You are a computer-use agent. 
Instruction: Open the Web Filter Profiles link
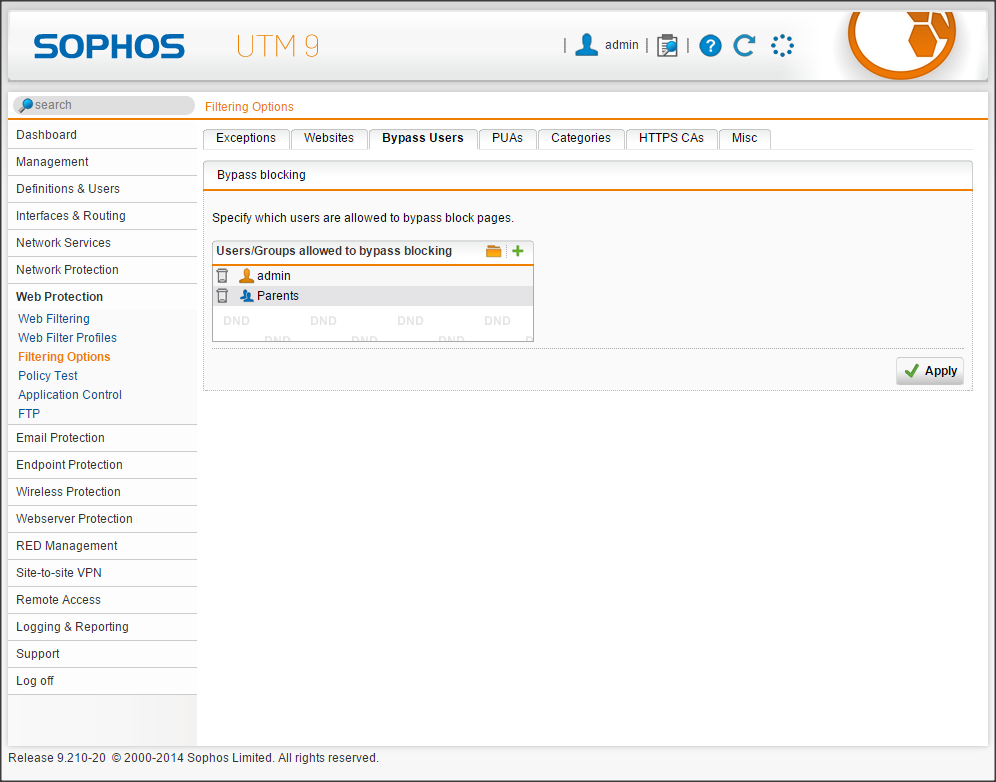click(67, 338)
